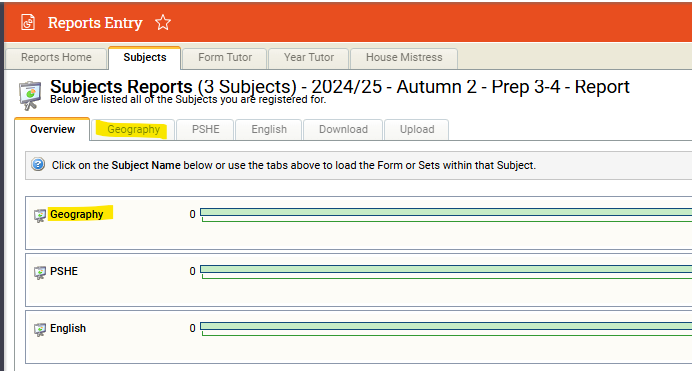This screenshot has width=692, height=371.
Task: Open the Download sub-tab
Action: (x=343, y=130)
